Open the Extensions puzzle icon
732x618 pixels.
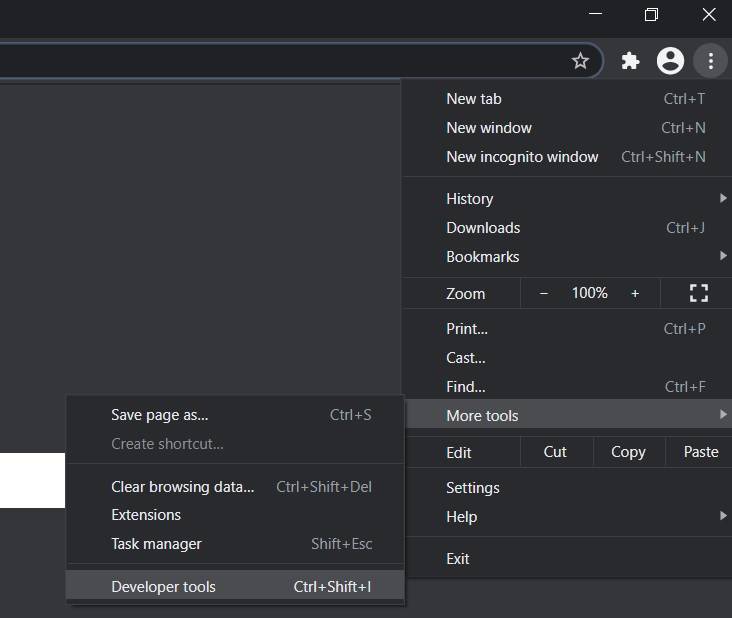630,61
